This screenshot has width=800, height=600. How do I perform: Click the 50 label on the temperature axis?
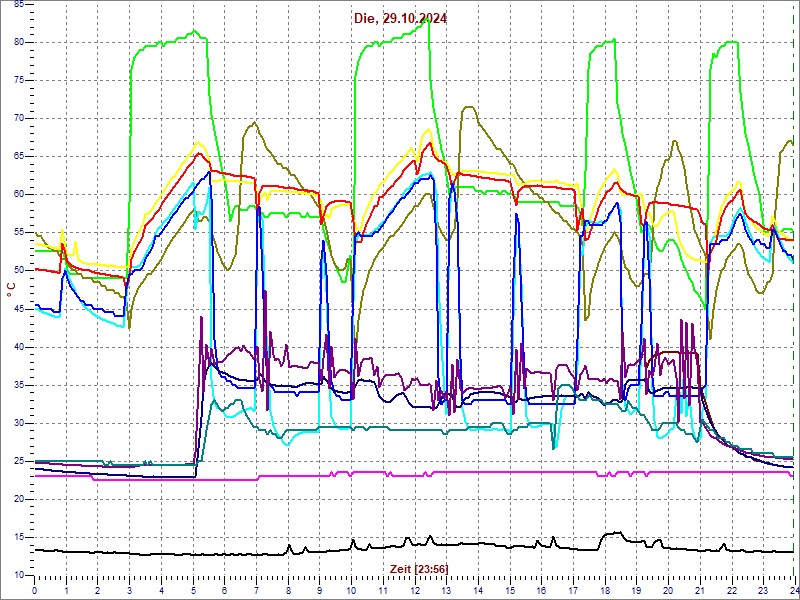click(x=18, y=270)
